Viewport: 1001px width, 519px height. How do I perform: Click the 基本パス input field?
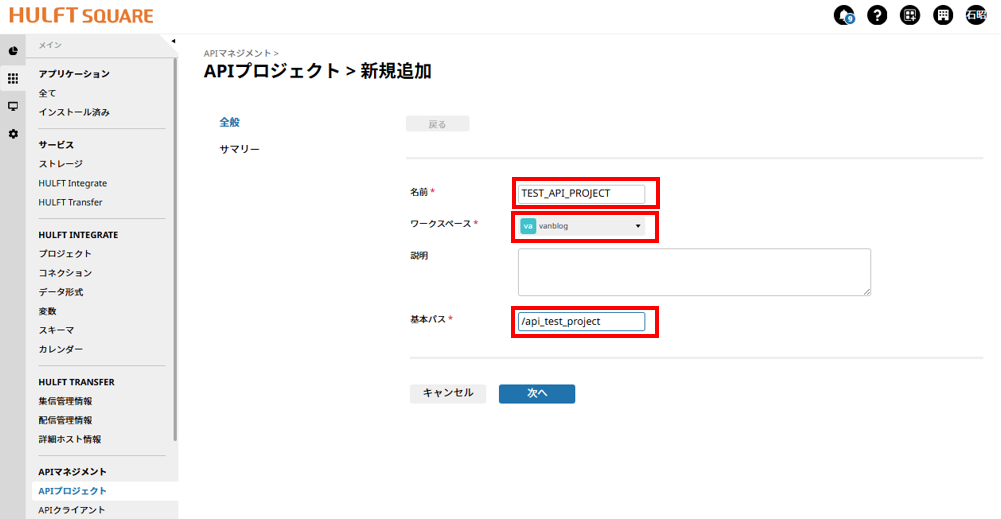[581, 321]
